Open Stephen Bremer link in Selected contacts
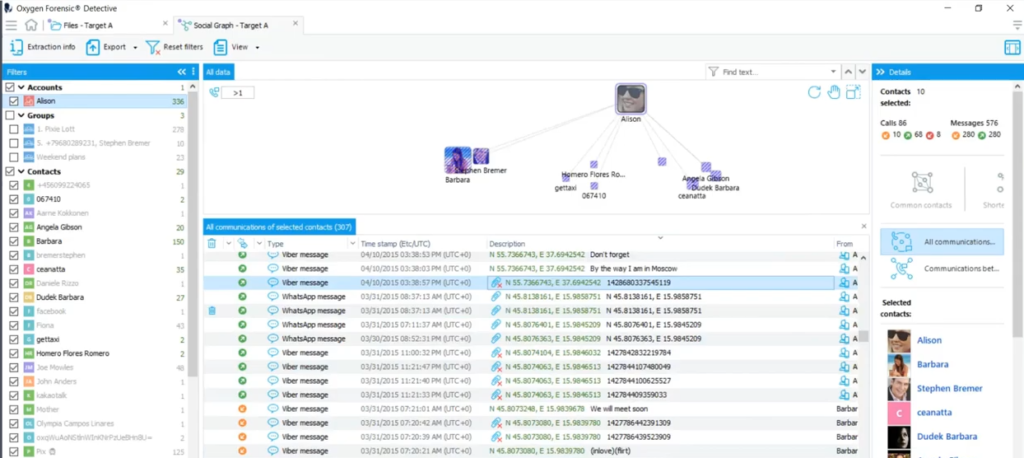The width and height of the screenshot is (1024, 458). [950, 389]
